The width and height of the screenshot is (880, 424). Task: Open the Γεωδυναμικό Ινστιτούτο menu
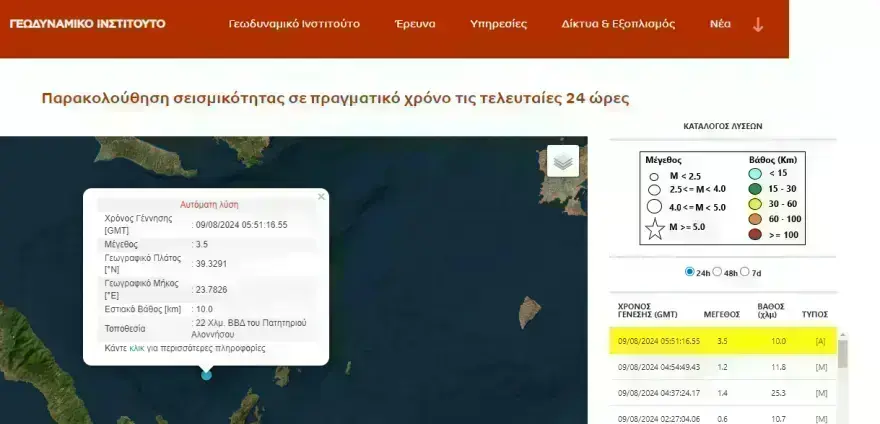click(x=294, y=24)
